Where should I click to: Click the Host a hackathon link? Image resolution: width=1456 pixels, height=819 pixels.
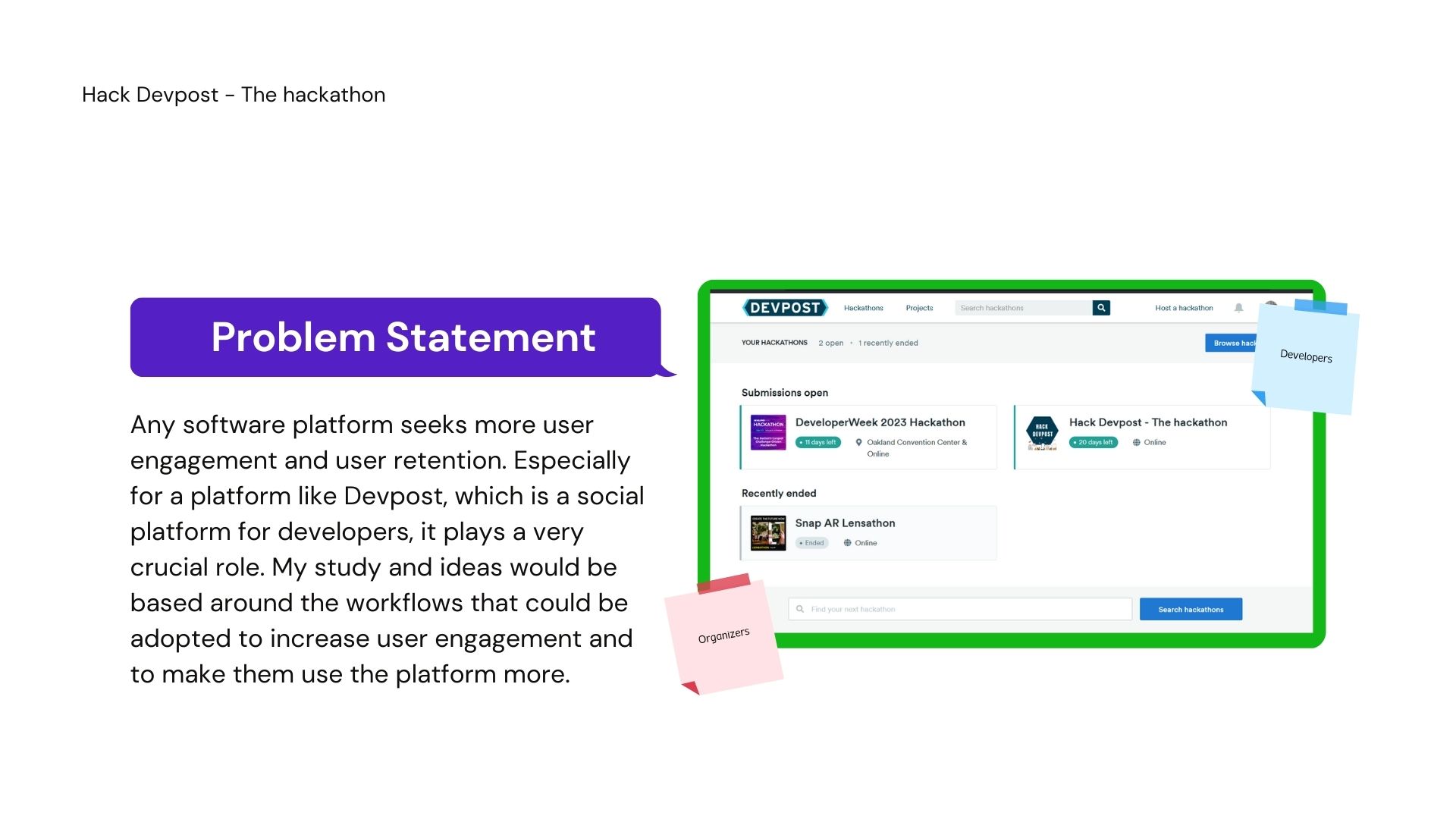coord(1184,308)
